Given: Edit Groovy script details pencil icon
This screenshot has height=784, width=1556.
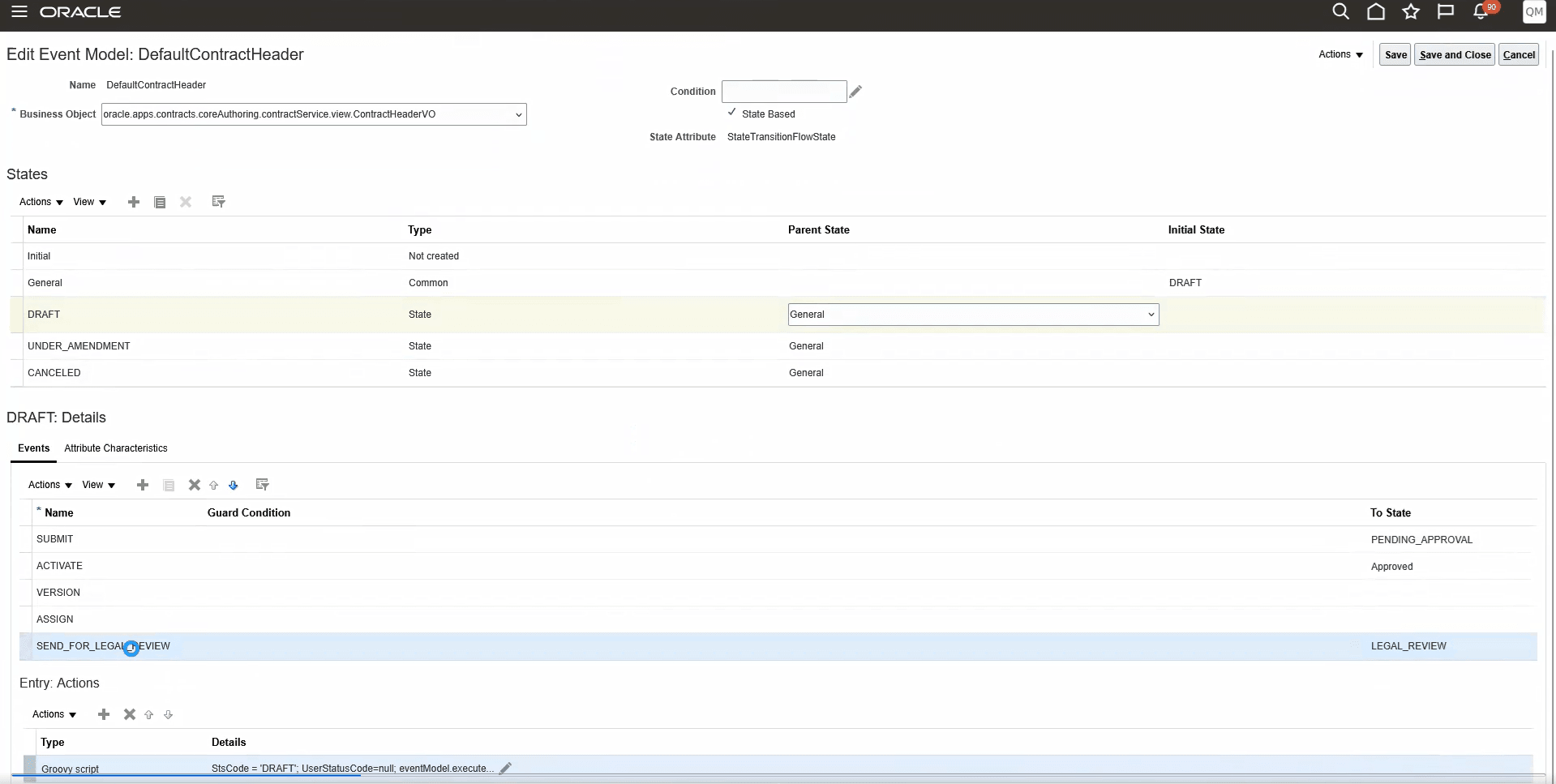Looking at the screenshot, I should coord(505,768).
